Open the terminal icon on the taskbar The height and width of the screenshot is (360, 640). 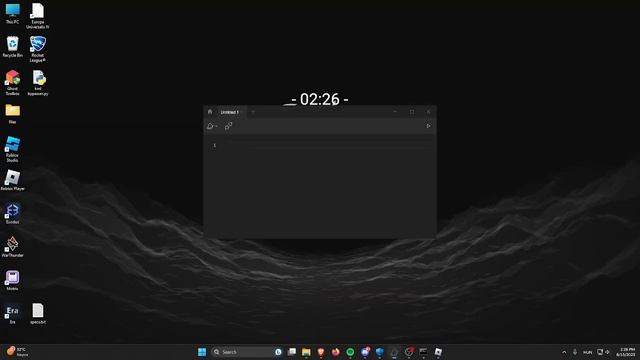tap(423, 352)
